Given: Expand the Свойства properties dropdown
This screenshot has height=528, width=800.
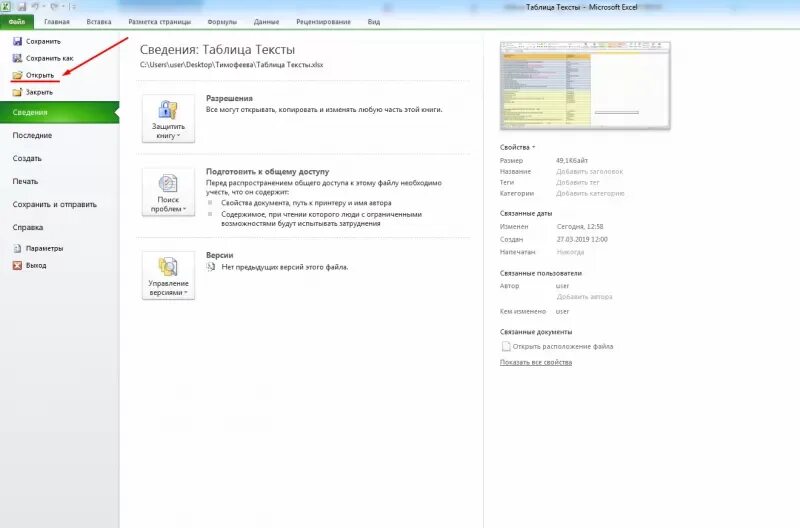Looking at the screenshot, I should point(517,147).
